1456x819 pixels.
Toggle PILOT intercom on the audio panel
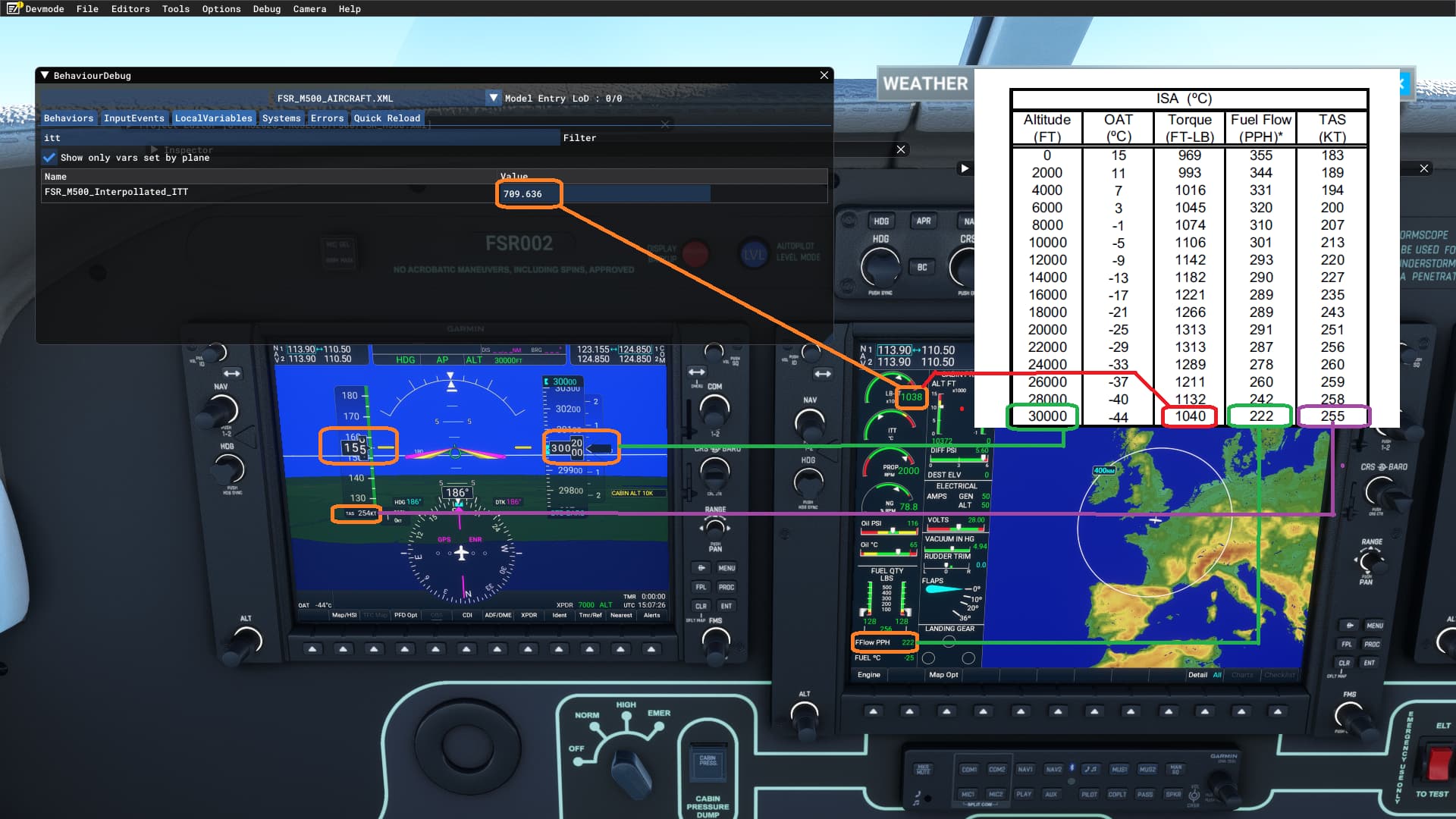[x=1089, y=794]
